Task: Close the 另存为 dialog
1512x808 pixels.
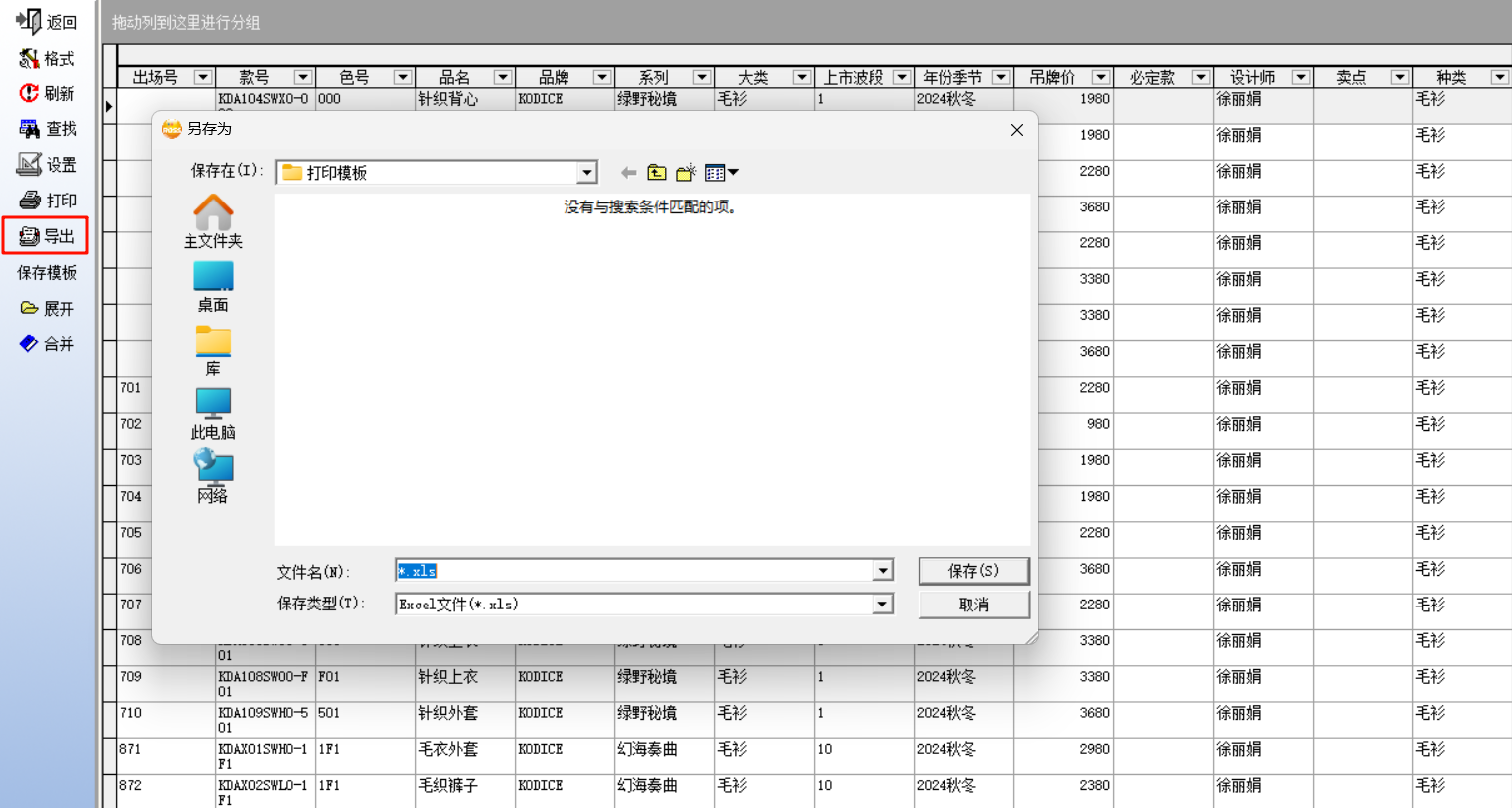Action: tap(1017, 130)
